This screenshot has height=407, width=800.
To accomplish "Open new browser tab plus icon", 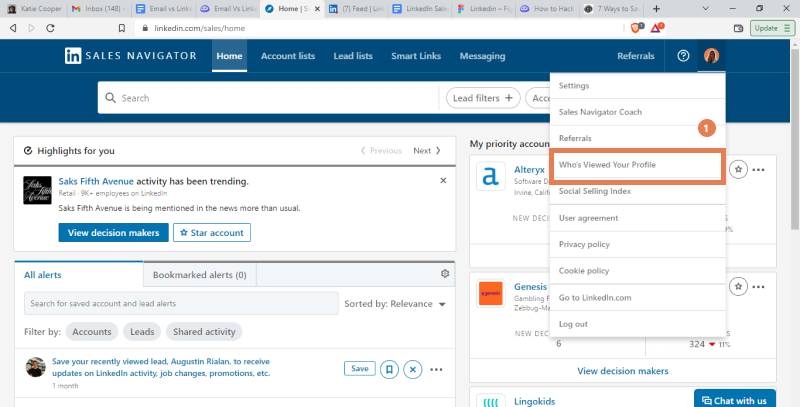I will coord(657,9).
